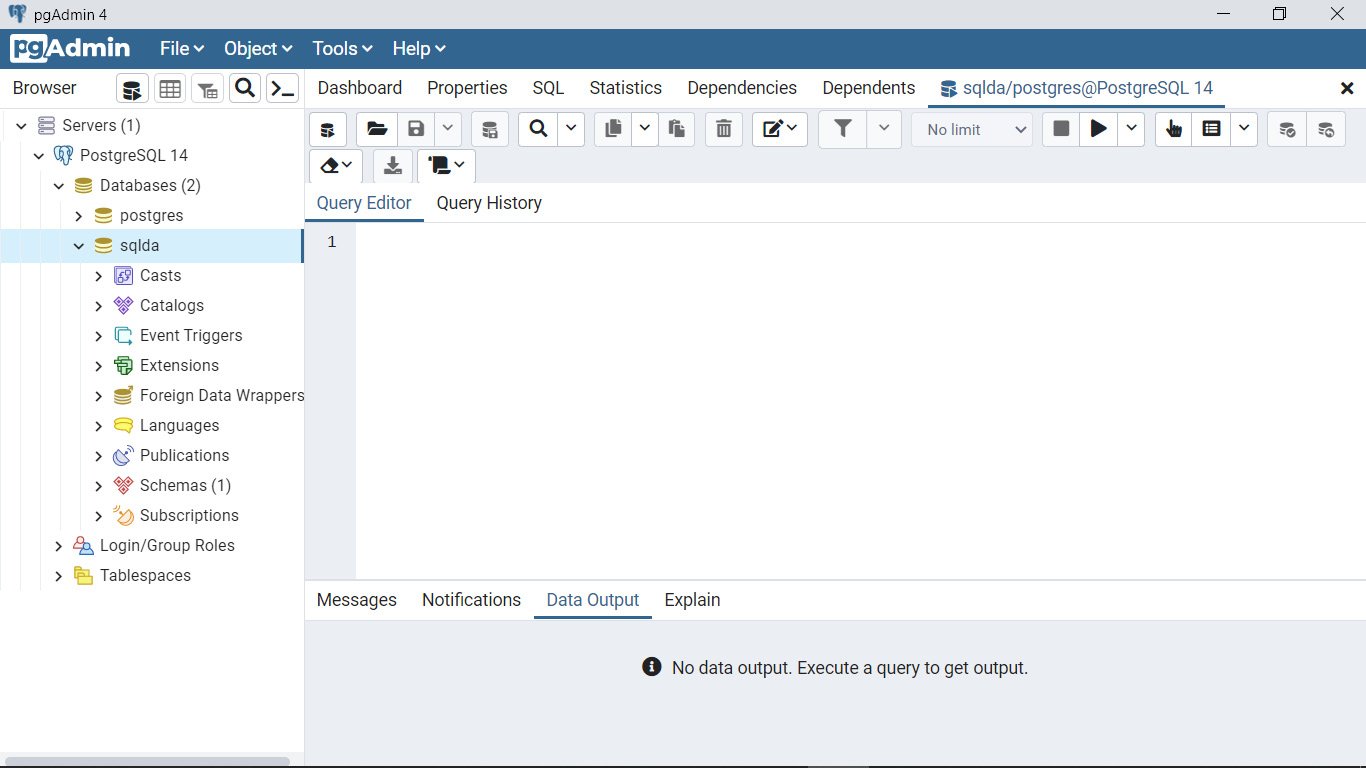Click into the Query Editor text area

860,400
